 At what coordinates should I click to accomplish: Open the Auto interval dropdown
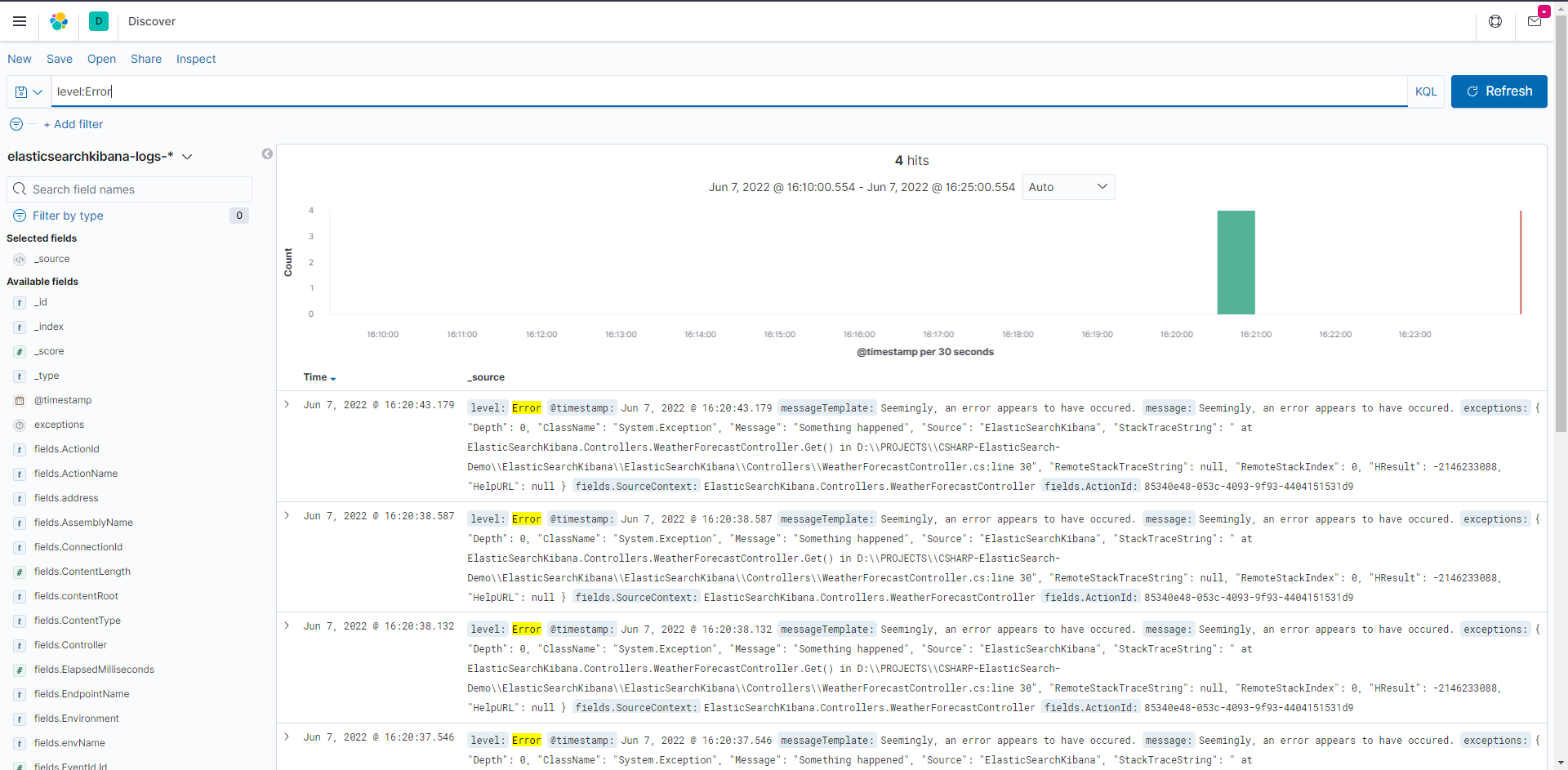tap(1068, 187)
